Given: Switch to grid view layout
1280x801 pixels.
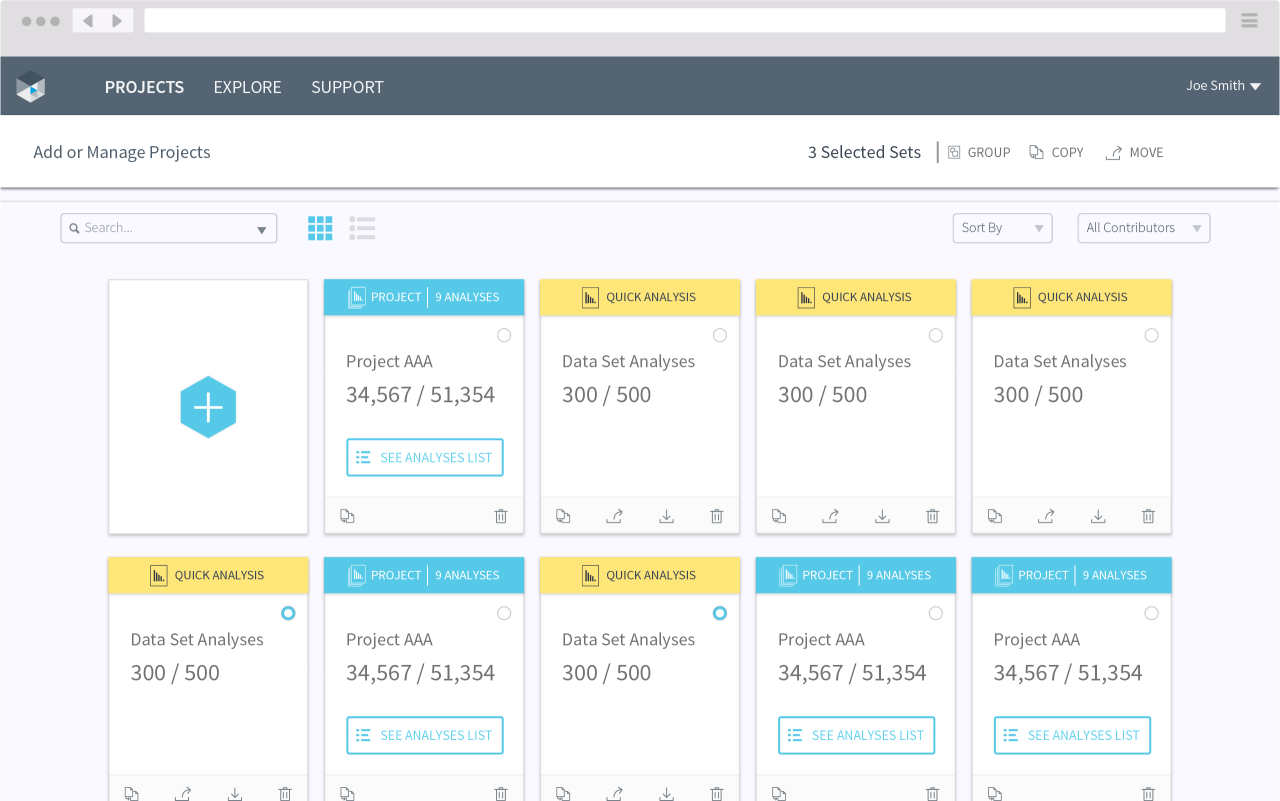Looking at the screenshot, I should (x=320, y=228).
